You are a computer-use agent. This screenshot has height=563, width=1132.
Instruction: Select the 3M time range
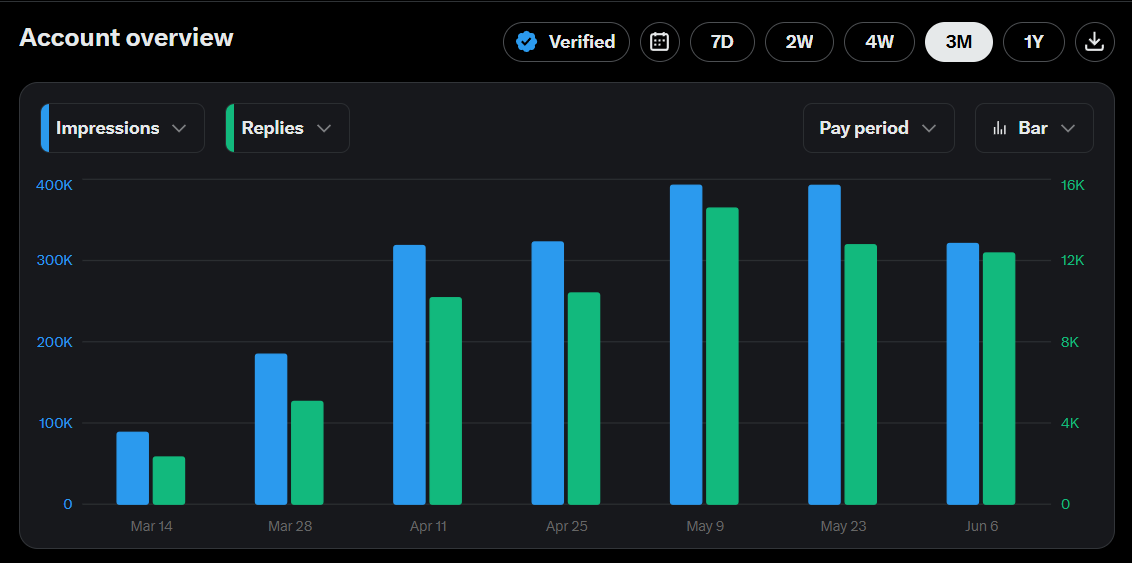click(959, 42)
